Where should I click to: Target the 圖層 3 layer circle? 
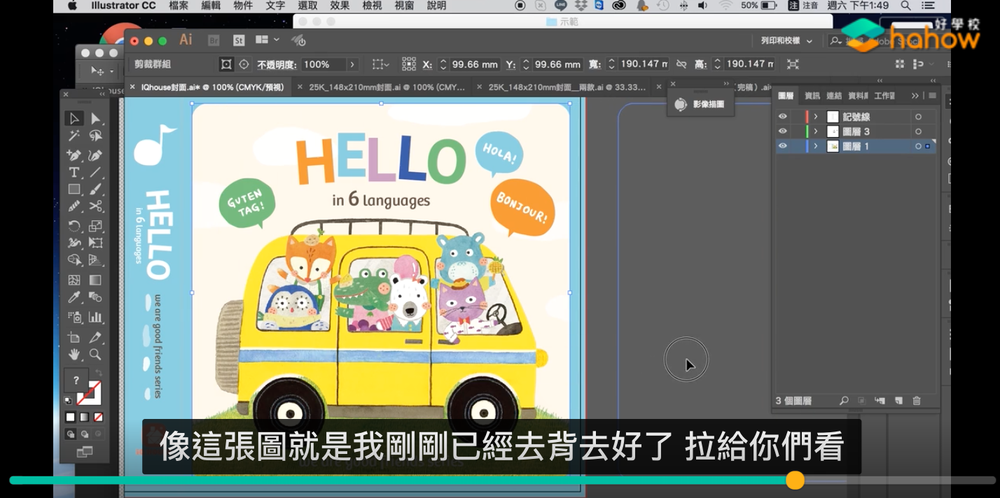pos(918,131)
